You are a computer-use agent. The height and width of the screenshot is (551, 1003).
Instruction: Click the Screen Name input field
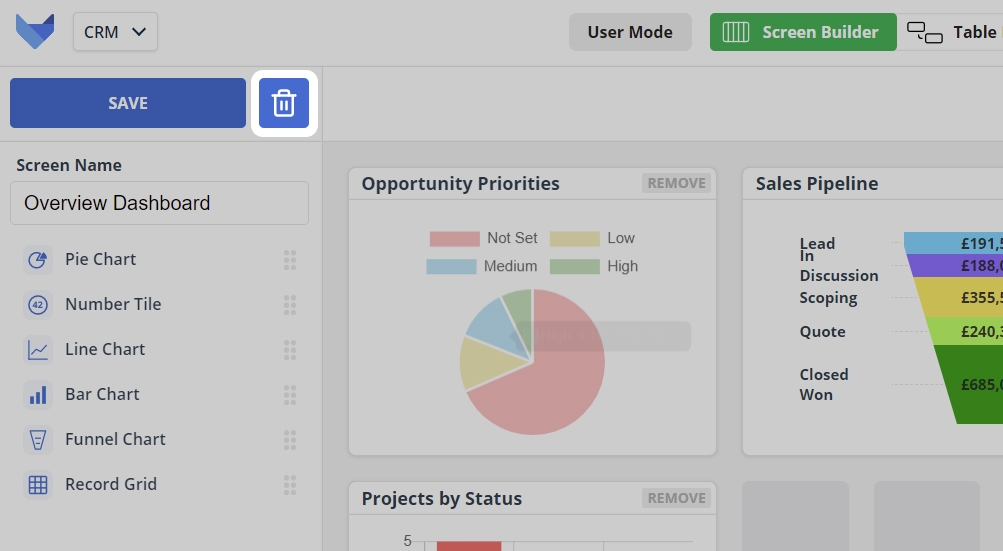click(x=159, y=203)
